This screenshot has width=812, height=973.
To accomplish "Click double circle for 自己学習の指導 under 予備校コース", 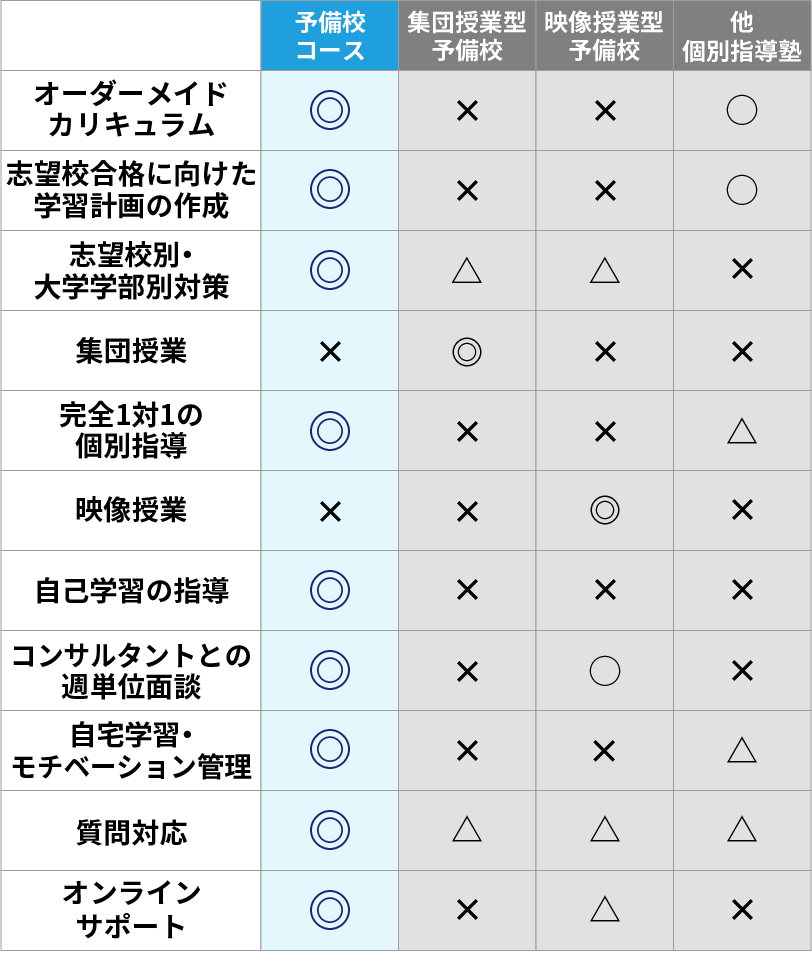I will [x=330, y=590].
